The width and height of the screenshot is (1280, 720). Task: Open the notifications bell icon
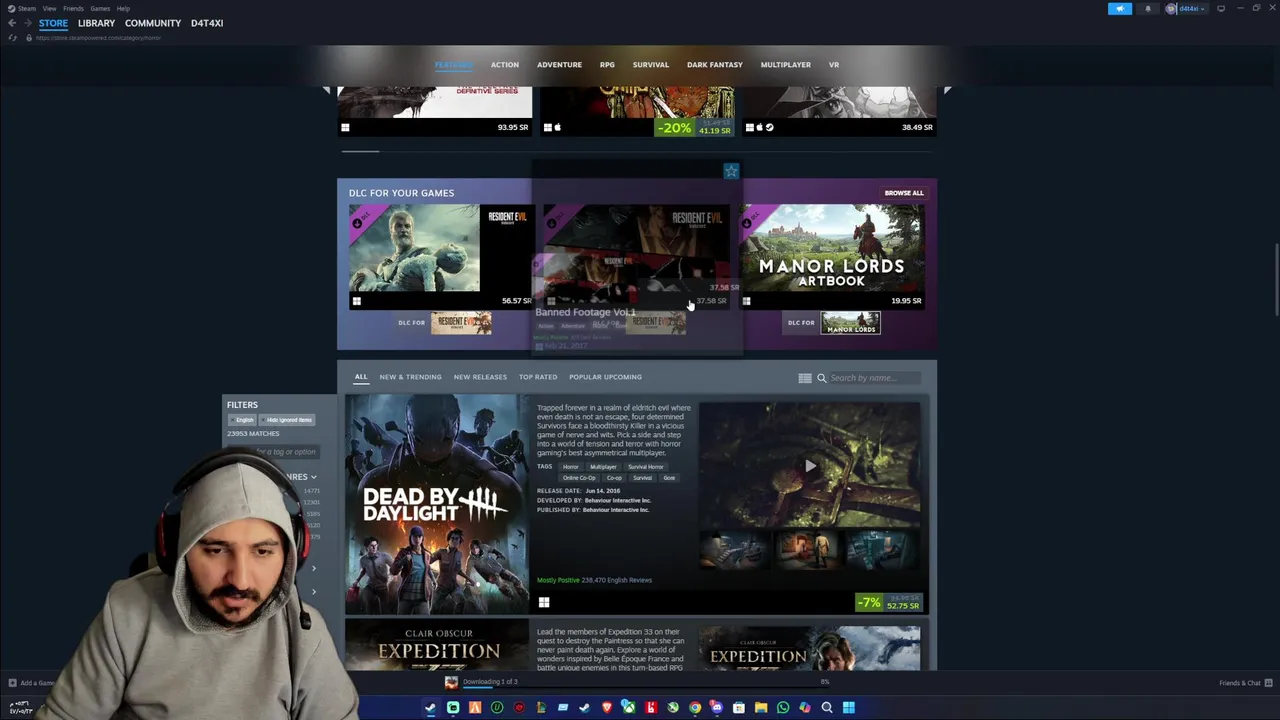pos(1148,9)
